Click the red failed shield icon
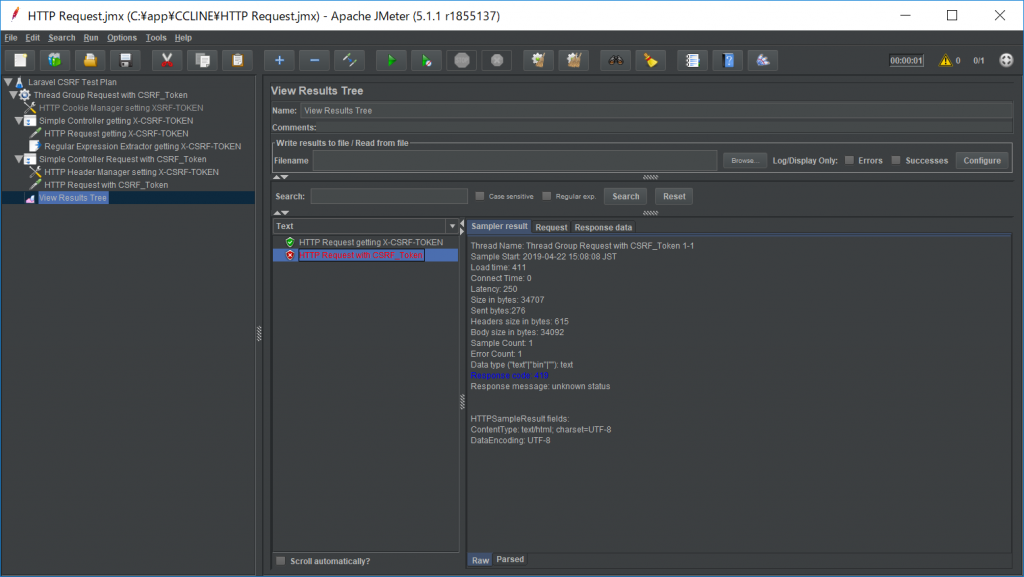 pos(290,255)
